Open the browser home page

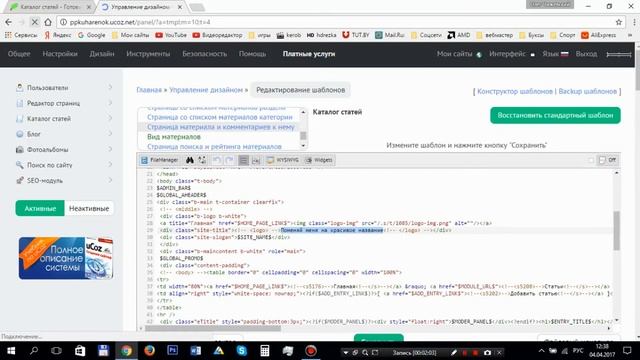coord(48,22)
